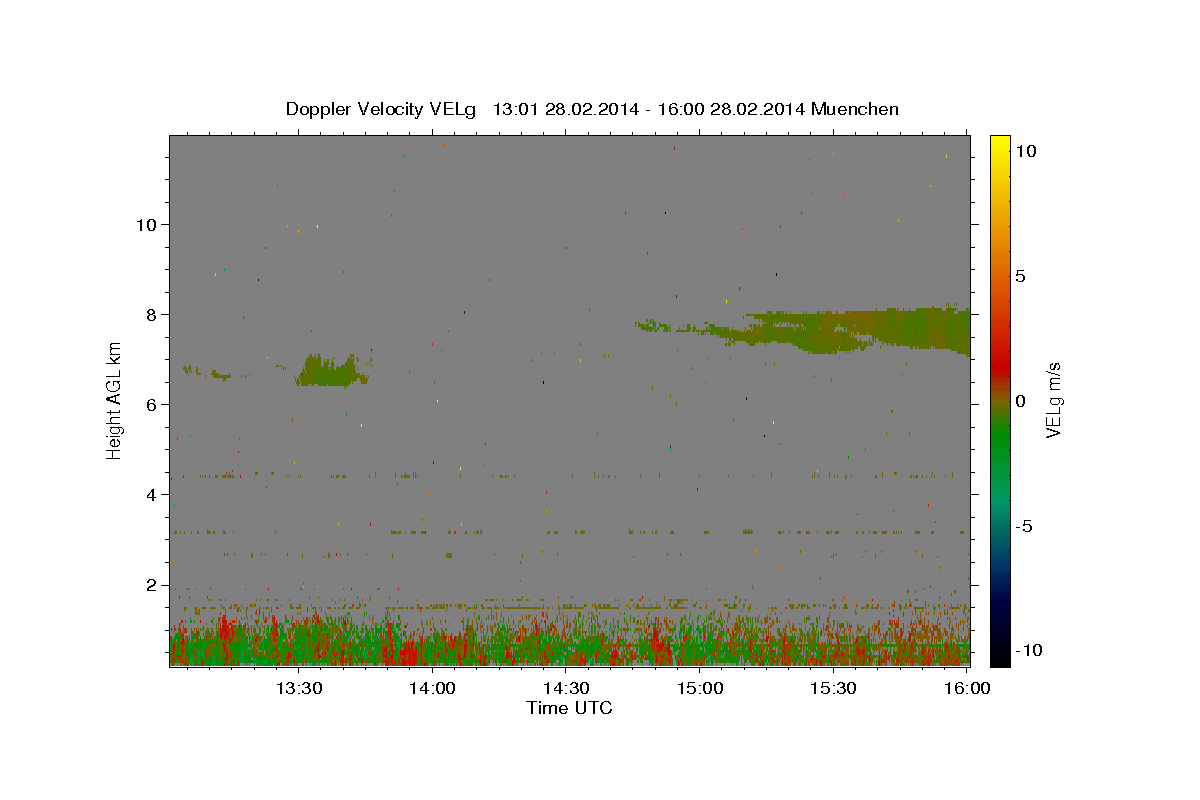Click the colorbar value -5

point(1024,526)
